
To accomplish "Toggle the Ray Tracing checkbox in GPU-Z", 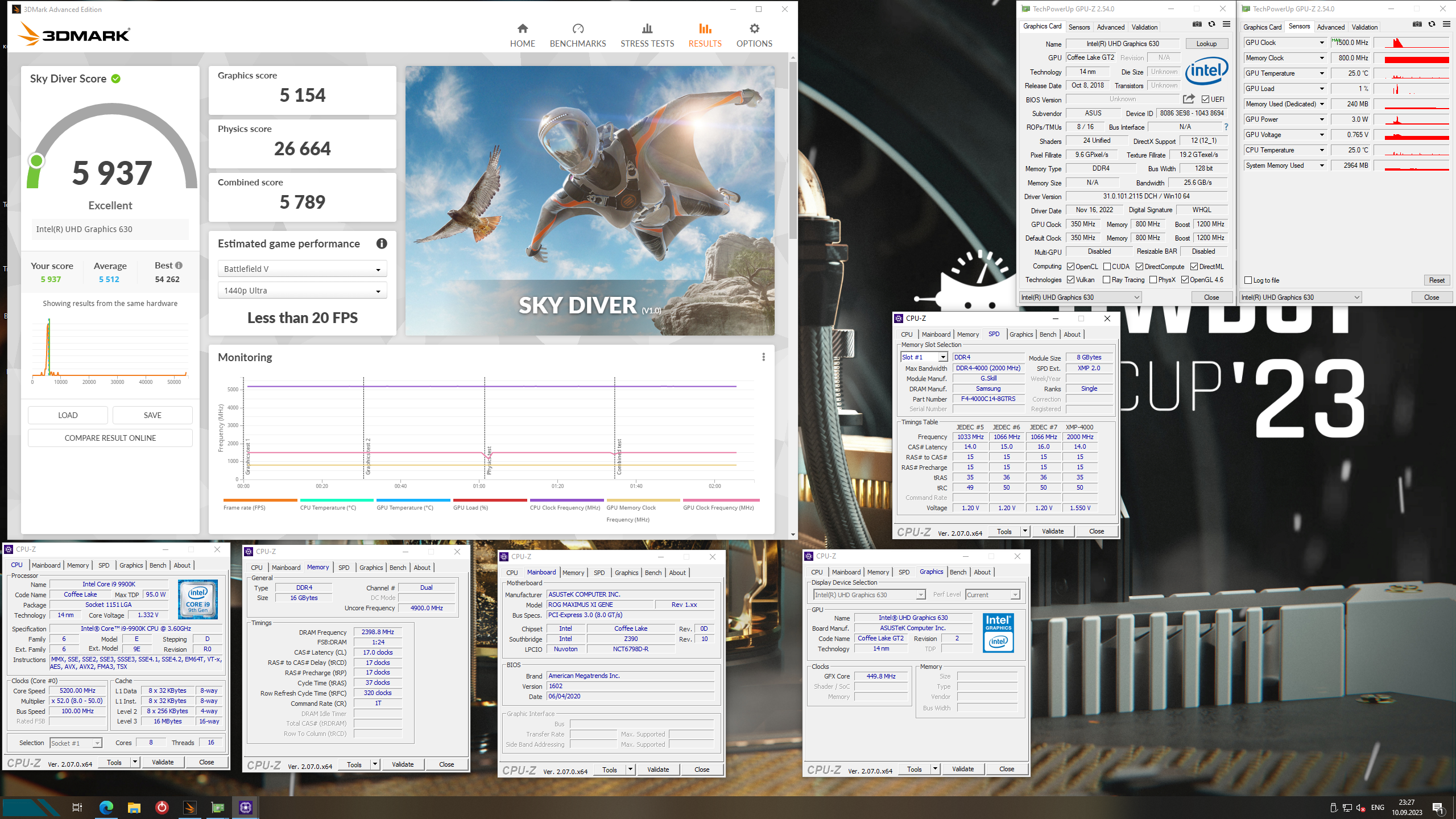I will tap(1106, 280).
